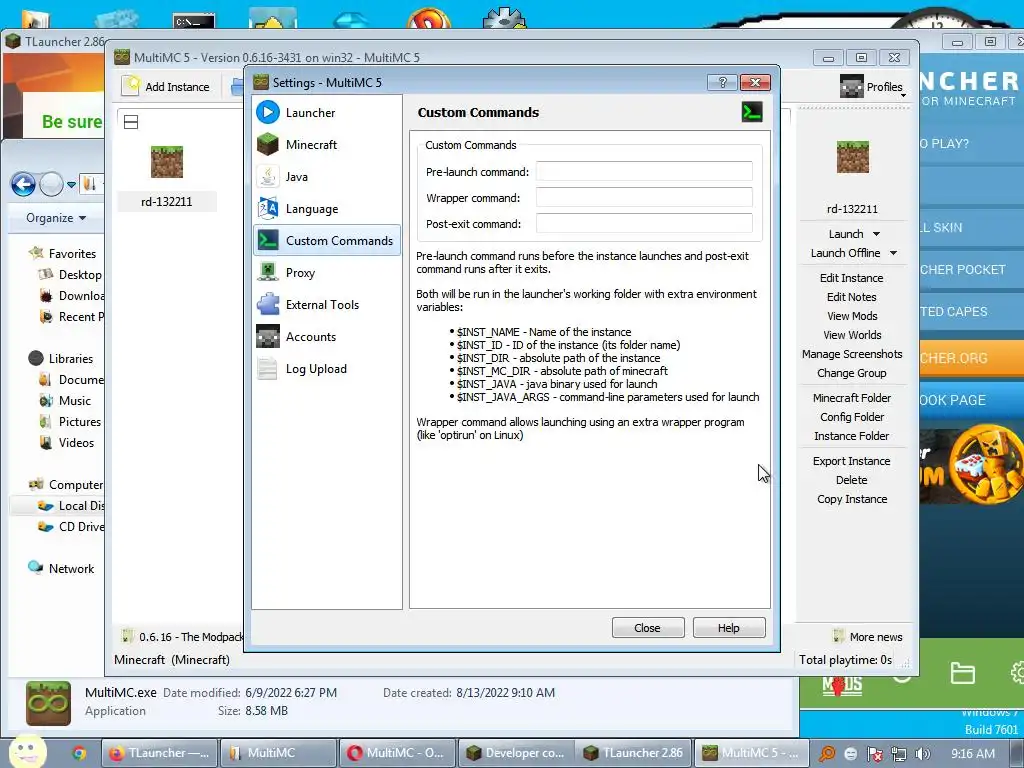The image size is (1024, 768).
Task: Open the TLauncher 2.86 taskbar item
Action: coord(634,753)
